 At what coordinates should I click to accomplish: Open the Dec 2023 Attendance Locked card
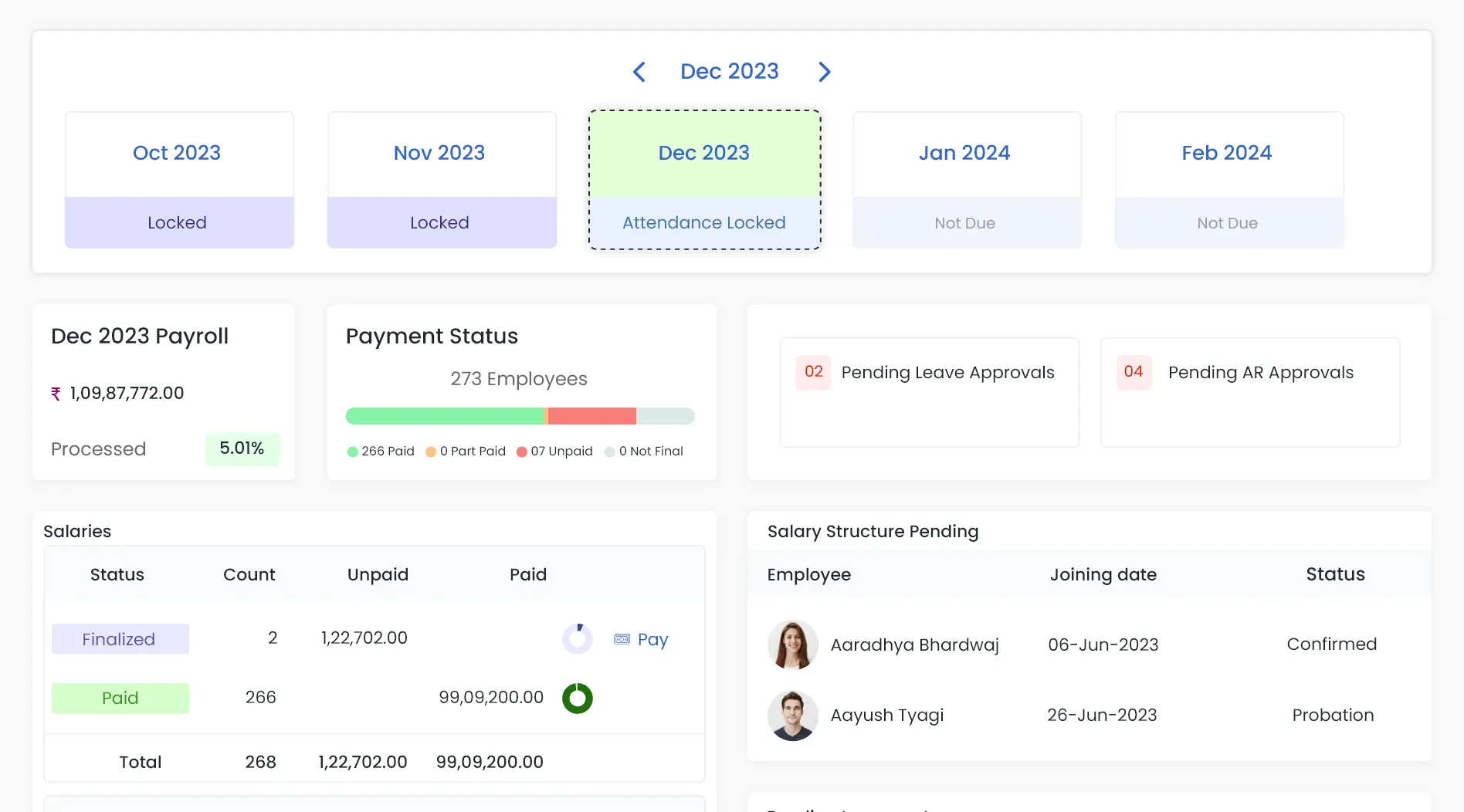tap(703, 180)
